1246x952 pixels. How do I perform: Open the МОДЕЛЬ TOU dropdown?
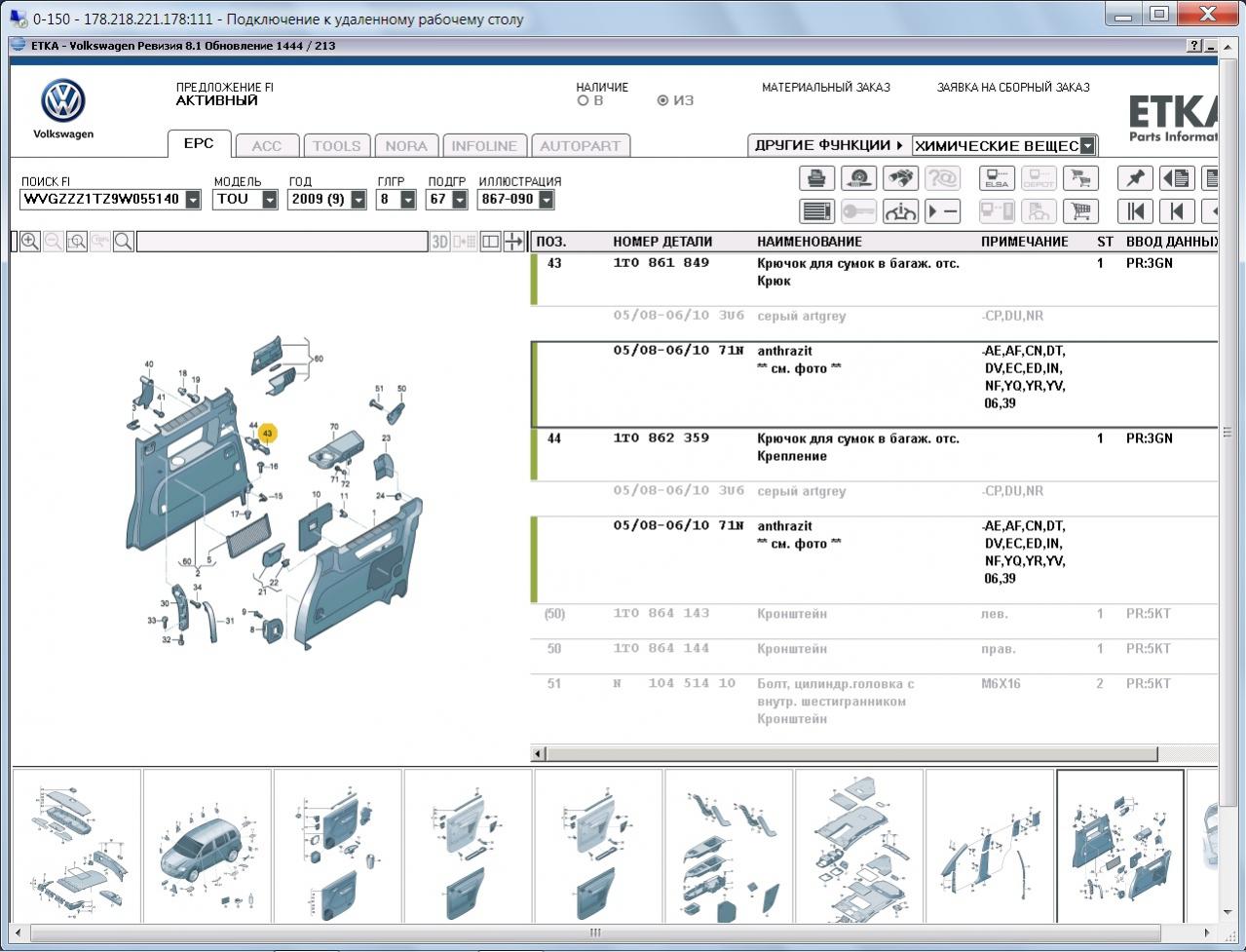(270, 200)
